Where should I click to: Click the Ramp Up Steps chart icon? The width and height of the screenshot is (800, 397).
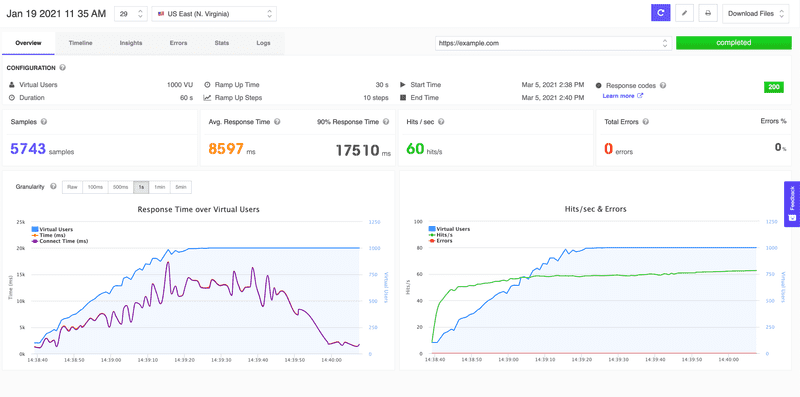click(x=207, y=97)
